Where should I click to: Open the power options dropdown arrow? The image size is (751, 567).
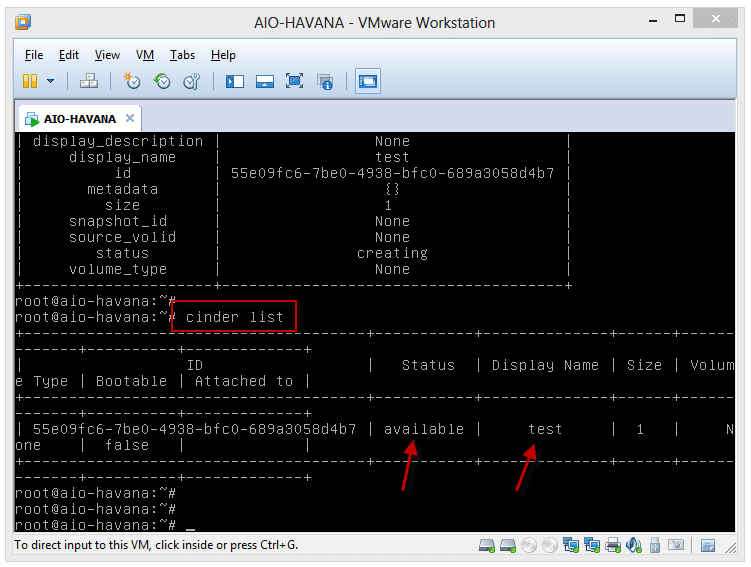50,81
